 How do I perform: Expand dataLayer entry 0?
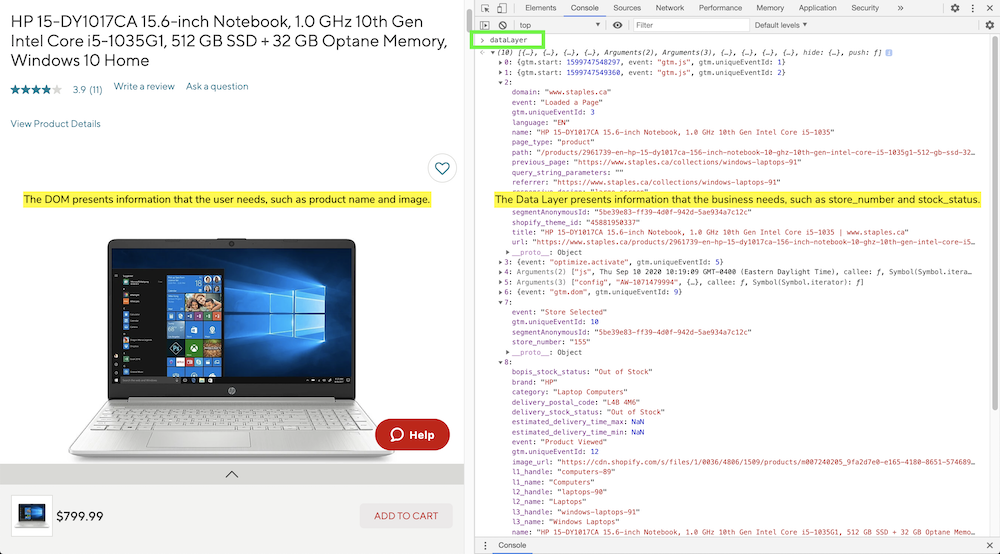(x=501, y=62)
